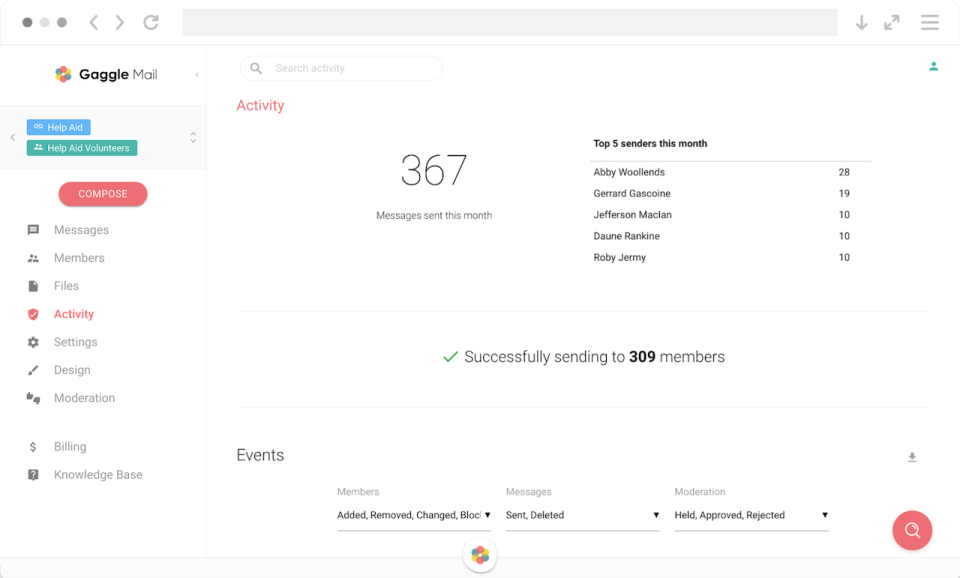Open the floating search magnifier button
This screenshot has width=960, height=578.
tap(911, 530)
